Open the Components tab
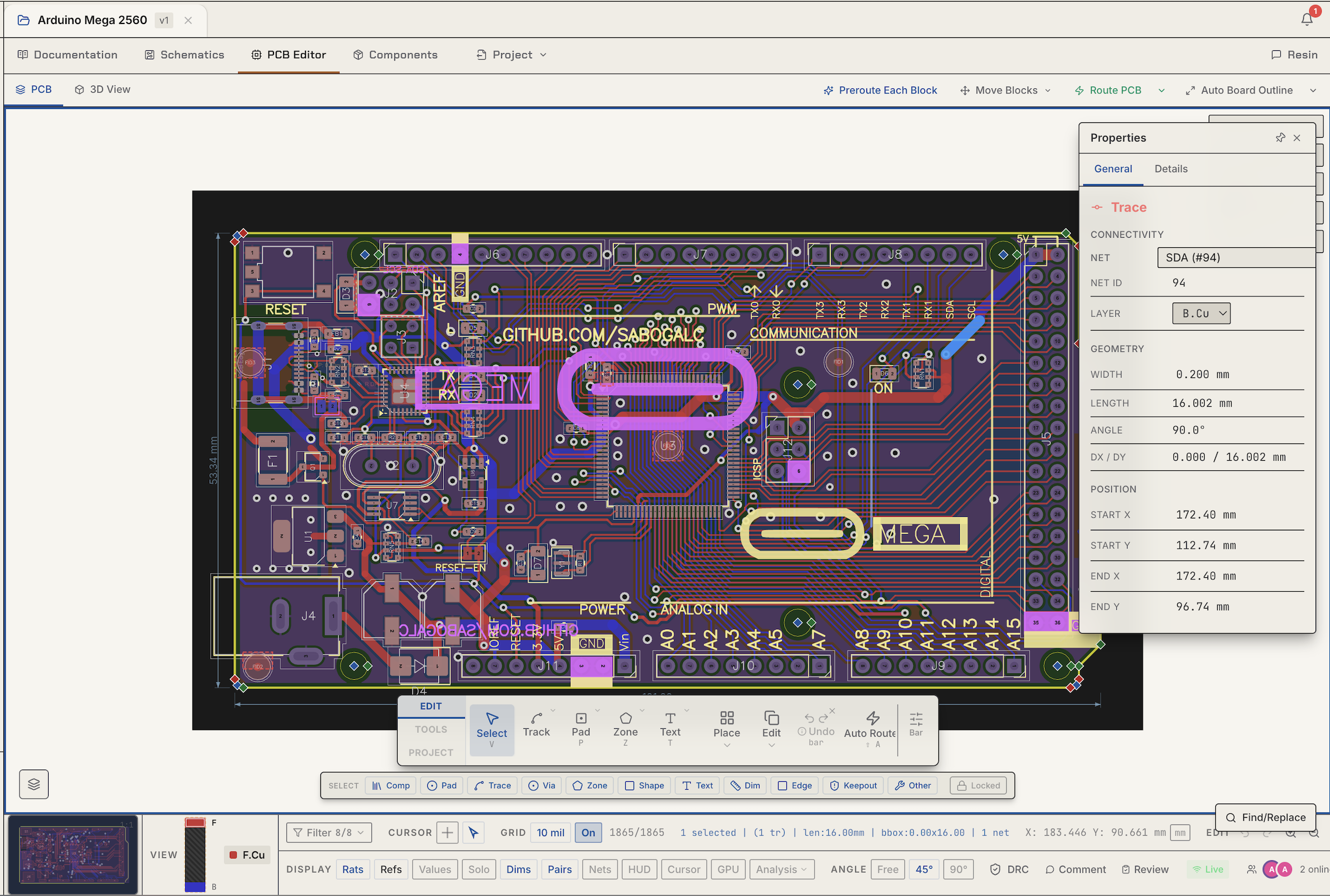 tap(395, 55)
